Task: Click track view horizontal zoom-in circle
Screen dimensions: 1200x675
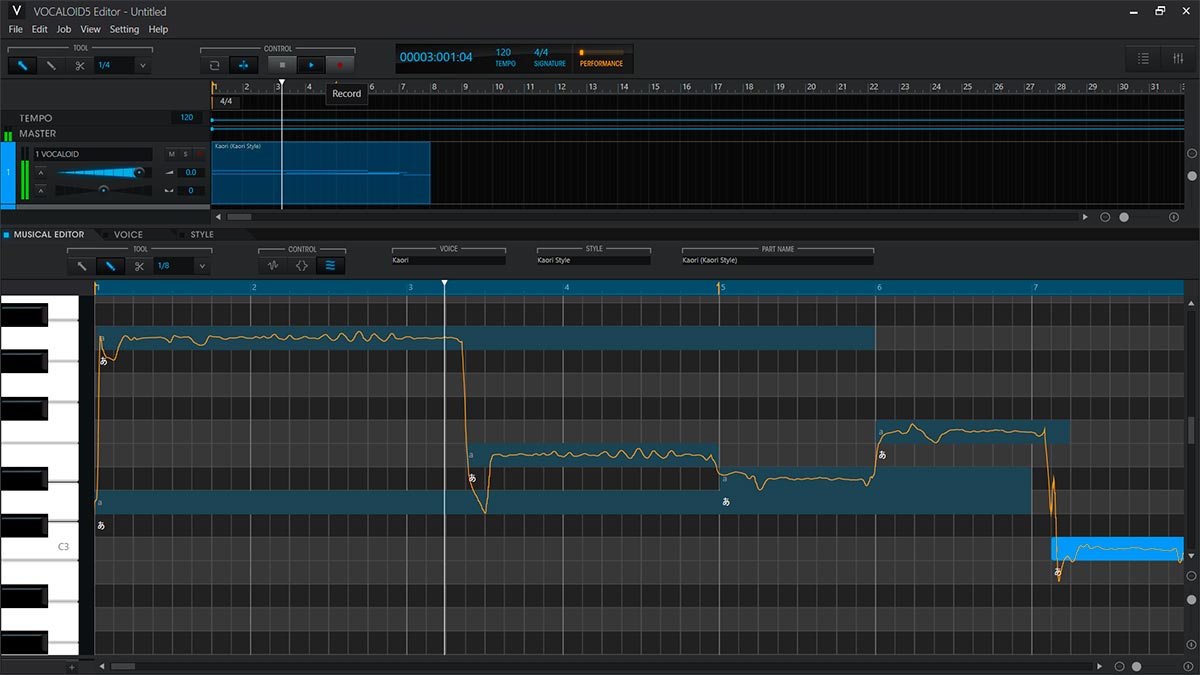Action: click(1174, 216)
